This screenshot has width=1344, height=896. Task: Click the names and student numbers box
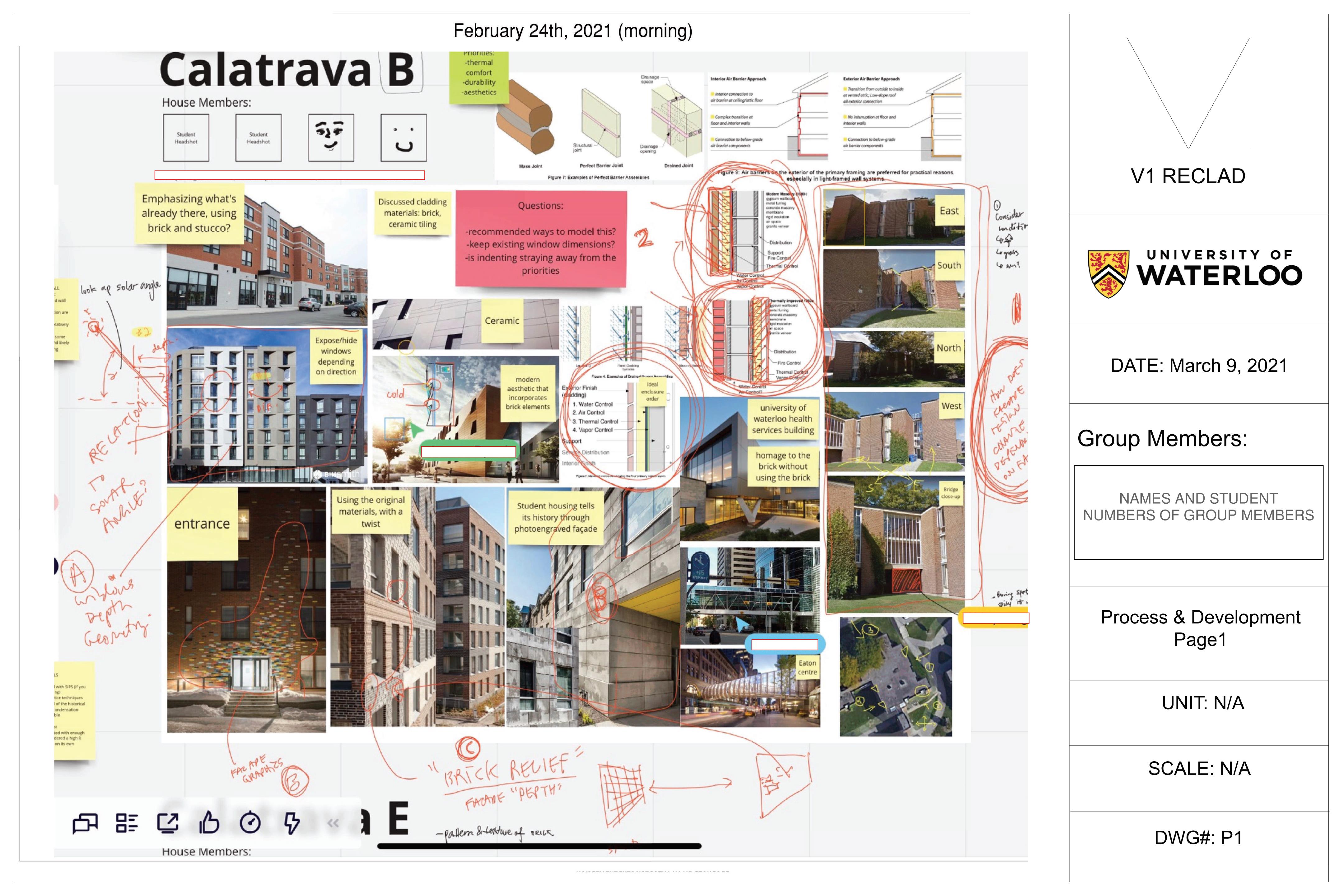point(1198,512)
